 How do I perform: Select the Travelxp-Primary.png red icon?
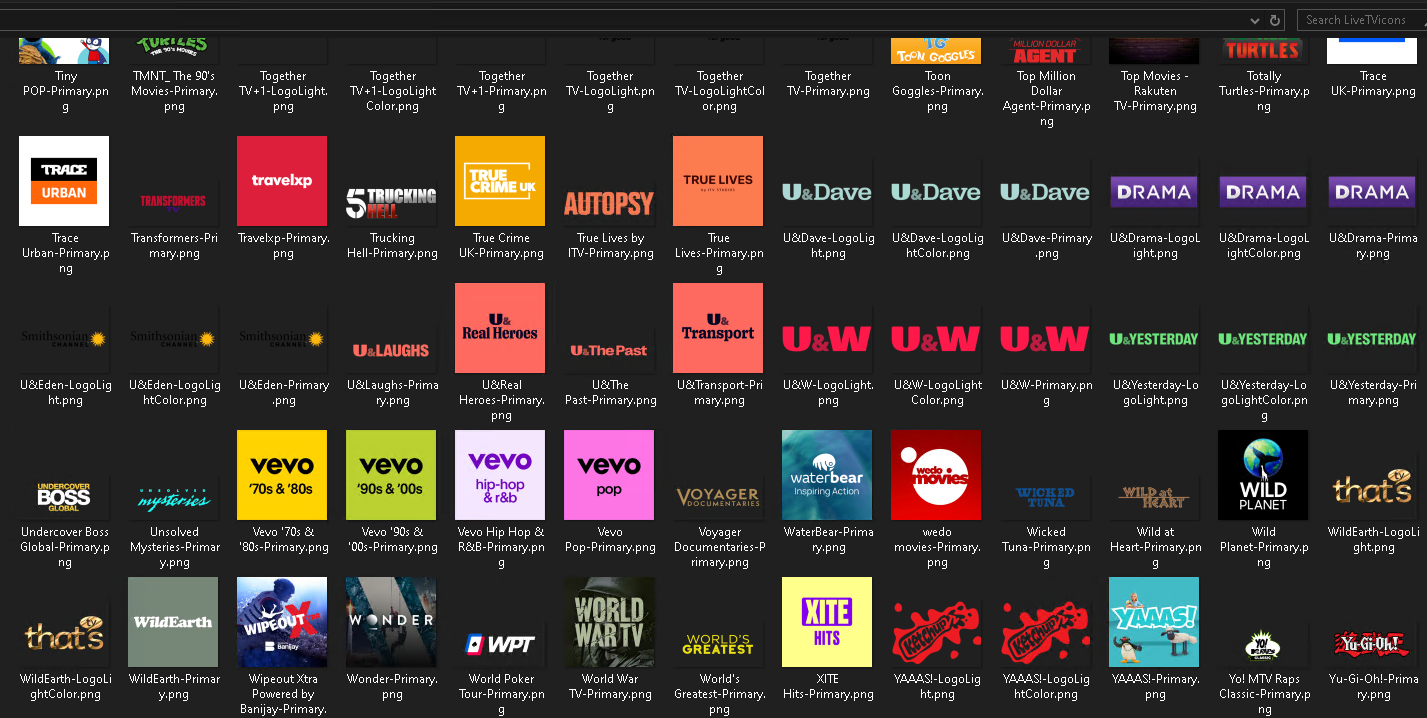point(282,181)
